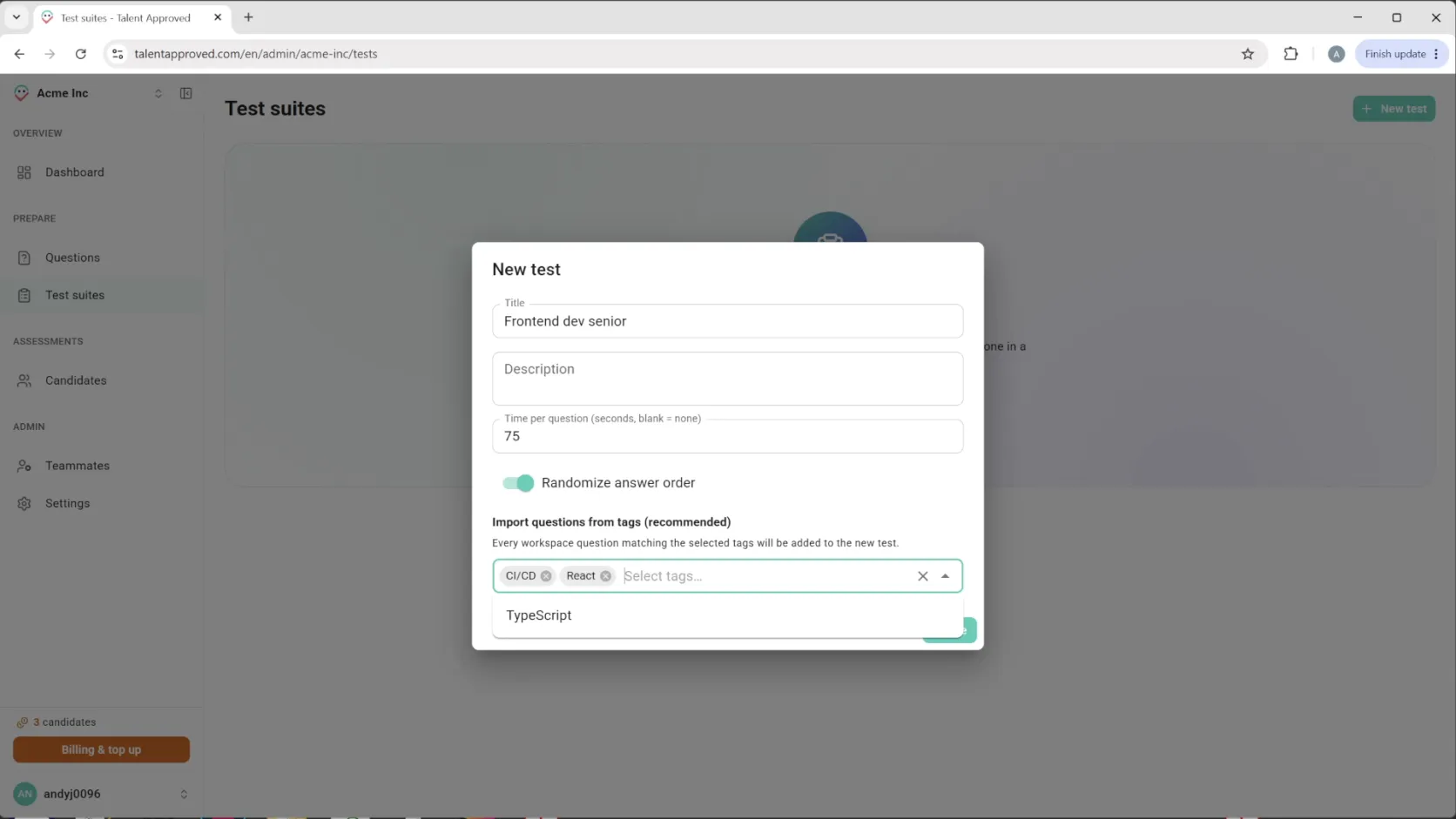Viewport: 1456px width, 819px height.
Task: Open the Dashboard page
Action: click(x=101, y=172)
